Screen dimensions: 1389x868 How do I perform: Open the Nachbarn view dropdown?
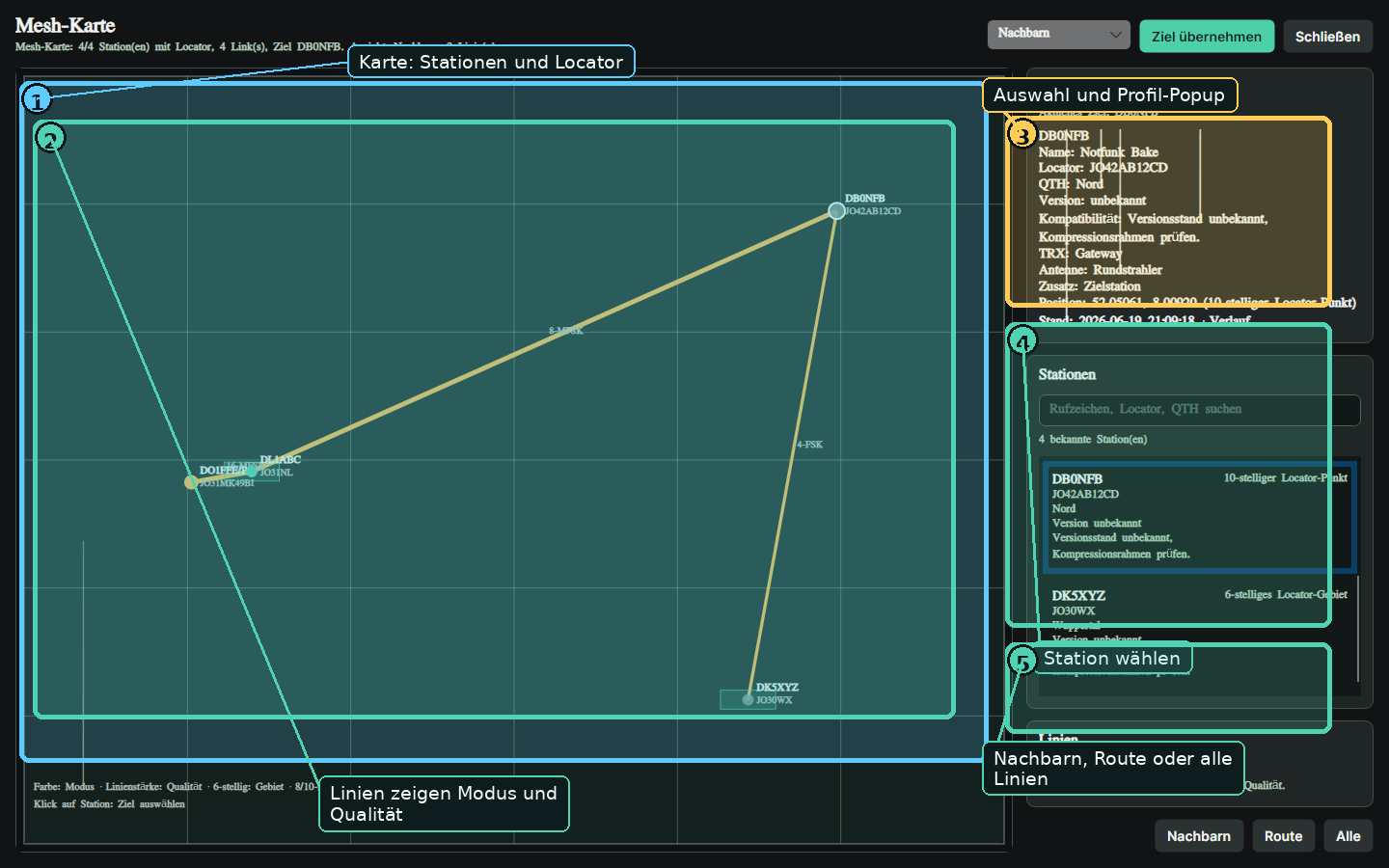click(x=1058, y=34)
